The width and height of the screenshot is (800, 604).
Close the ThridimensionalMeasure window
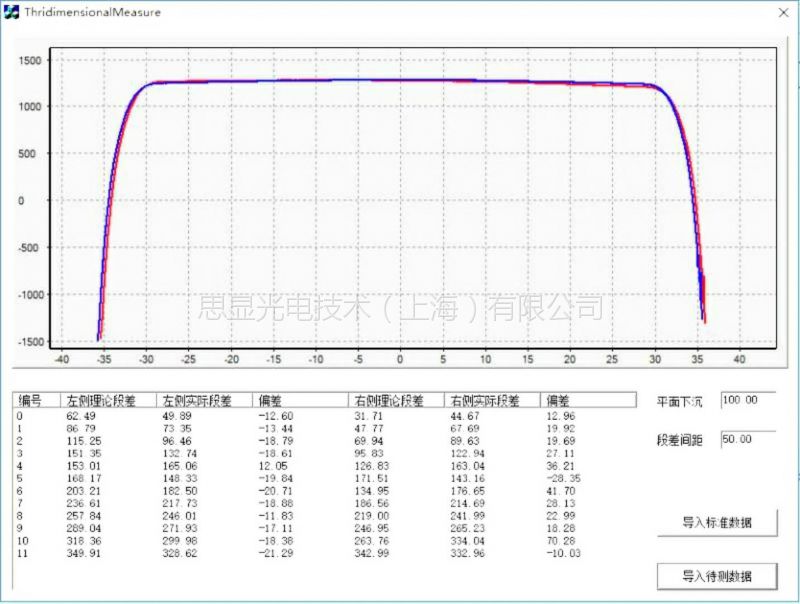781,12
